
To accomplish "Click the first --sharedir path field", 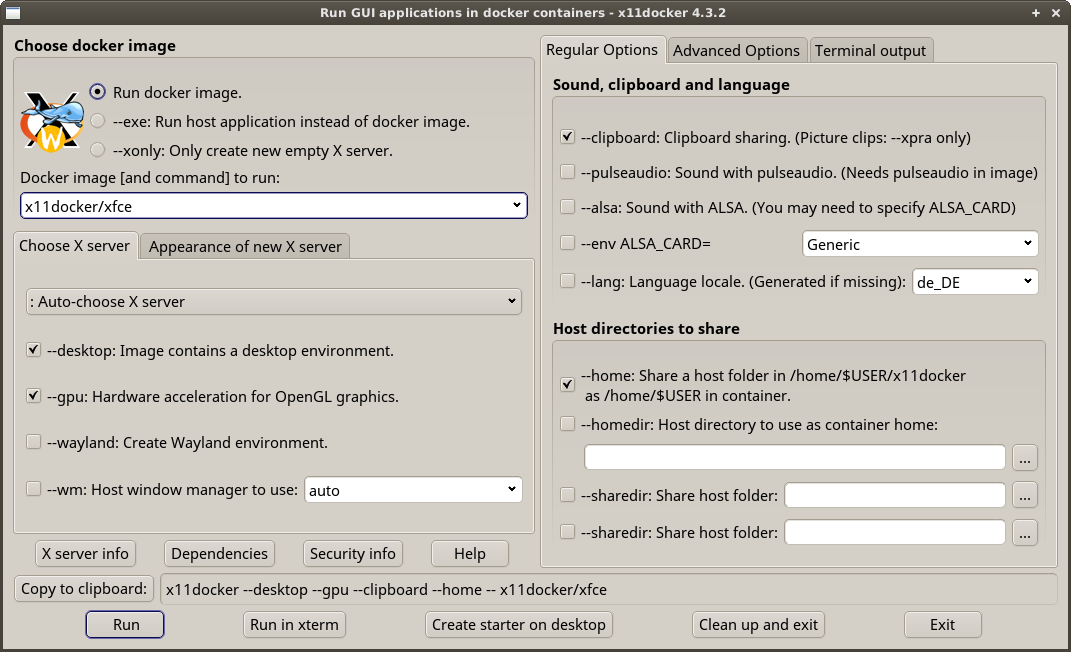I will pos(895,495).
